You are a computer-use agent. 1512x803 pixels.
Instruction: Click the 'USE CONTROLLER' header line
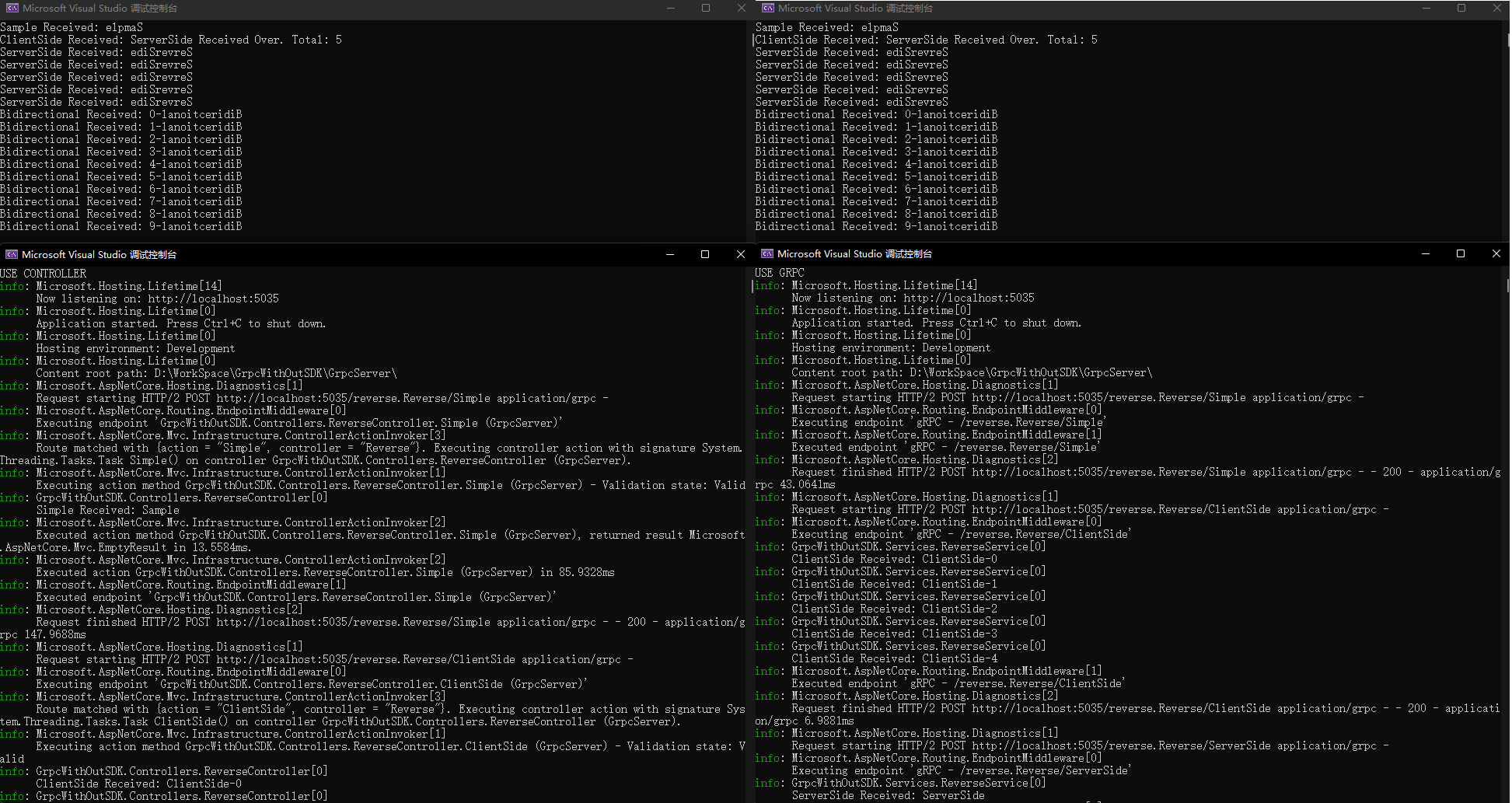[x=44, y=274]
